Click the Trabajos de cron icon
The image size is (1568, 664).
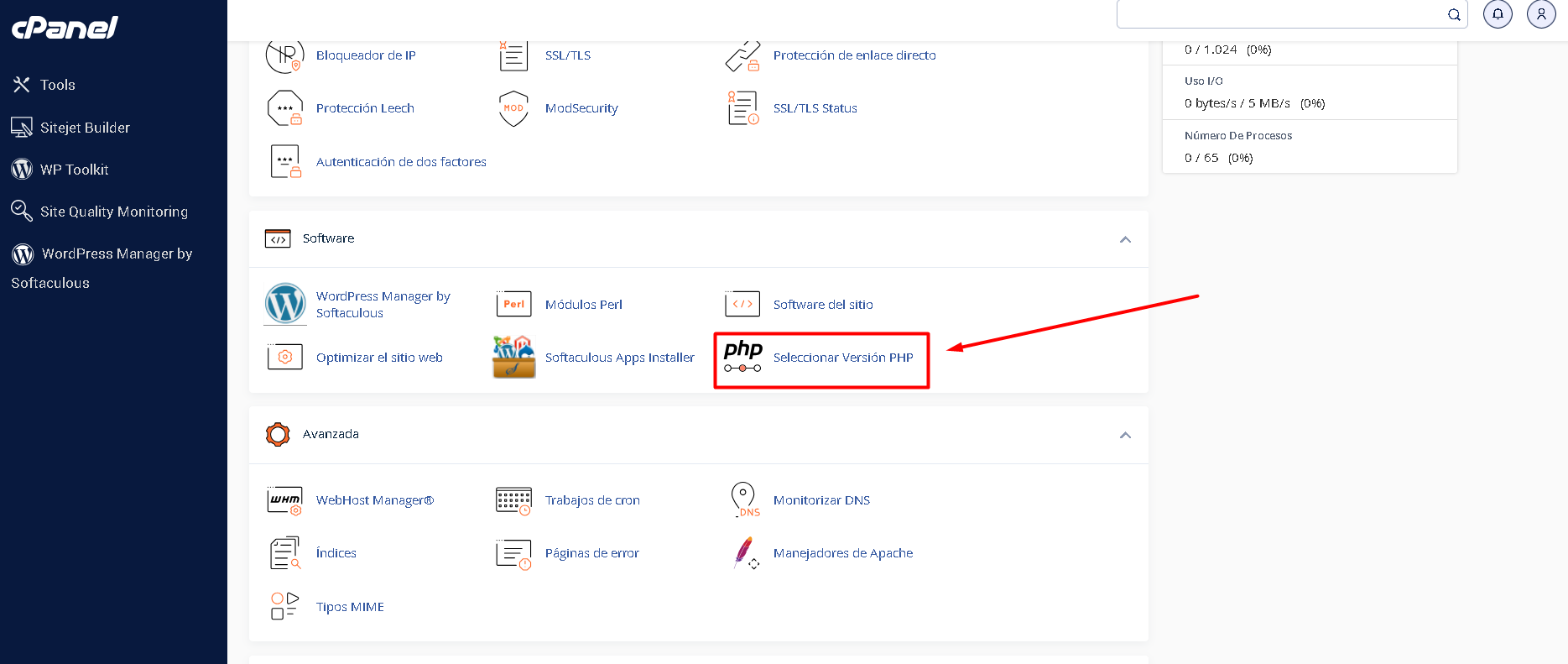click(x=513, y=500)
